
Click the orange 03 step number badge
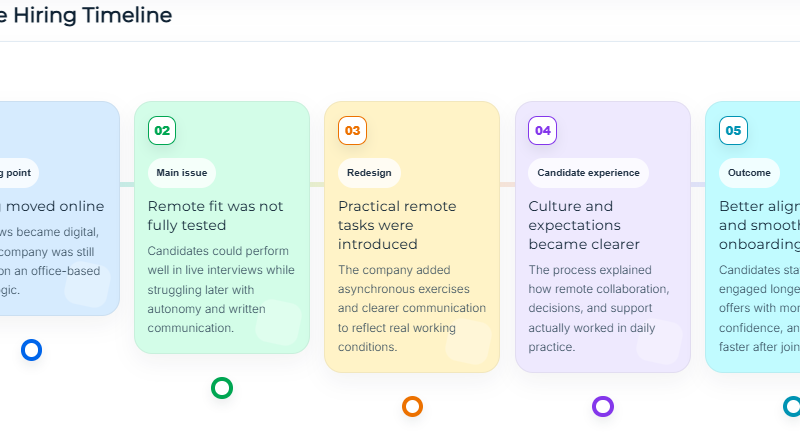coord(352,130)
